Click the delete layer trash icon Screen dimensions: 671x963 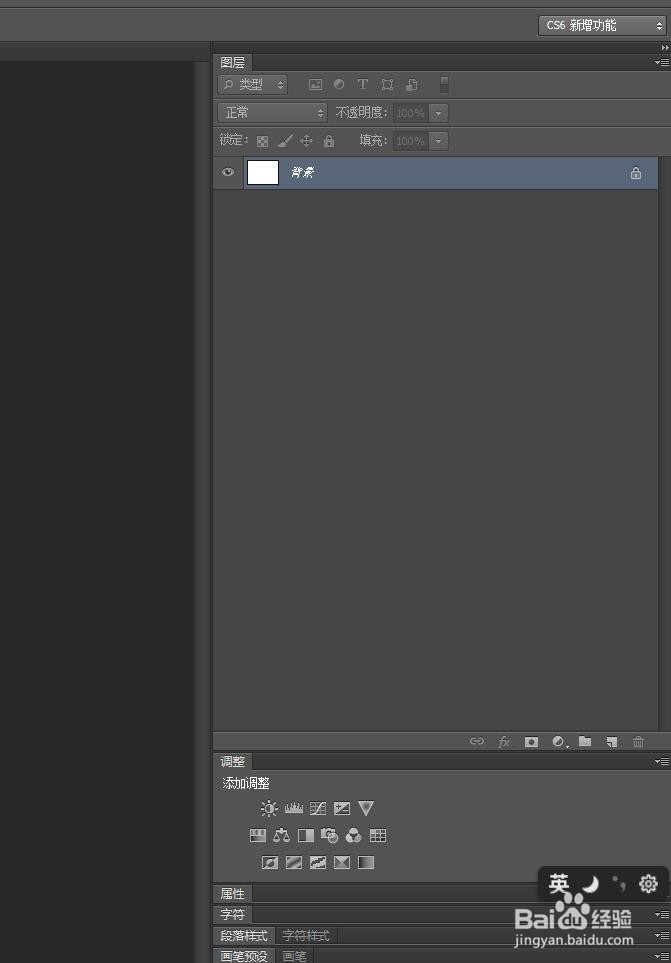pos(638,742)
